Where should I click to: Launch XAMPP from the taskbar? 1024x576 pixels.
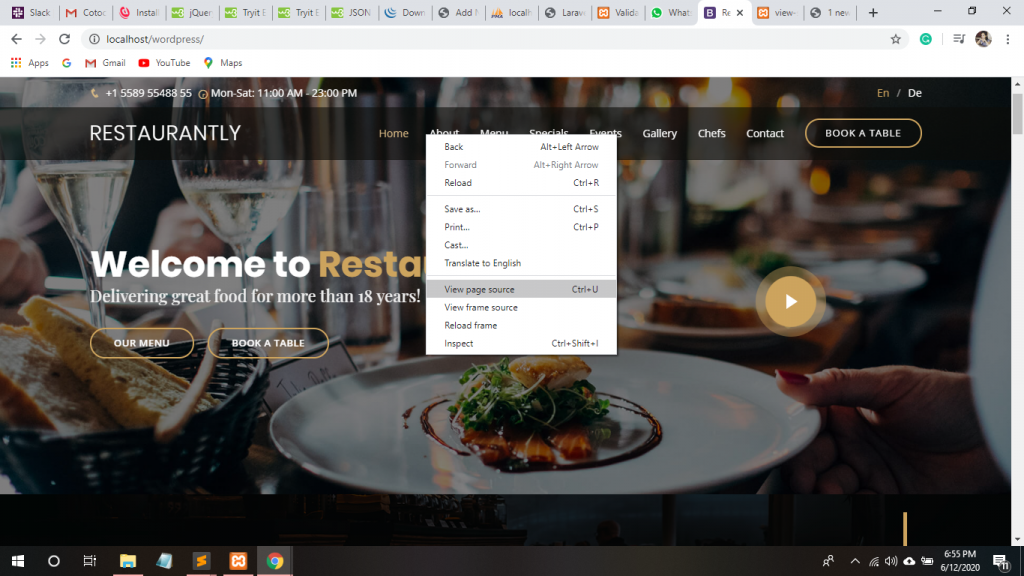tap(237, 561)
